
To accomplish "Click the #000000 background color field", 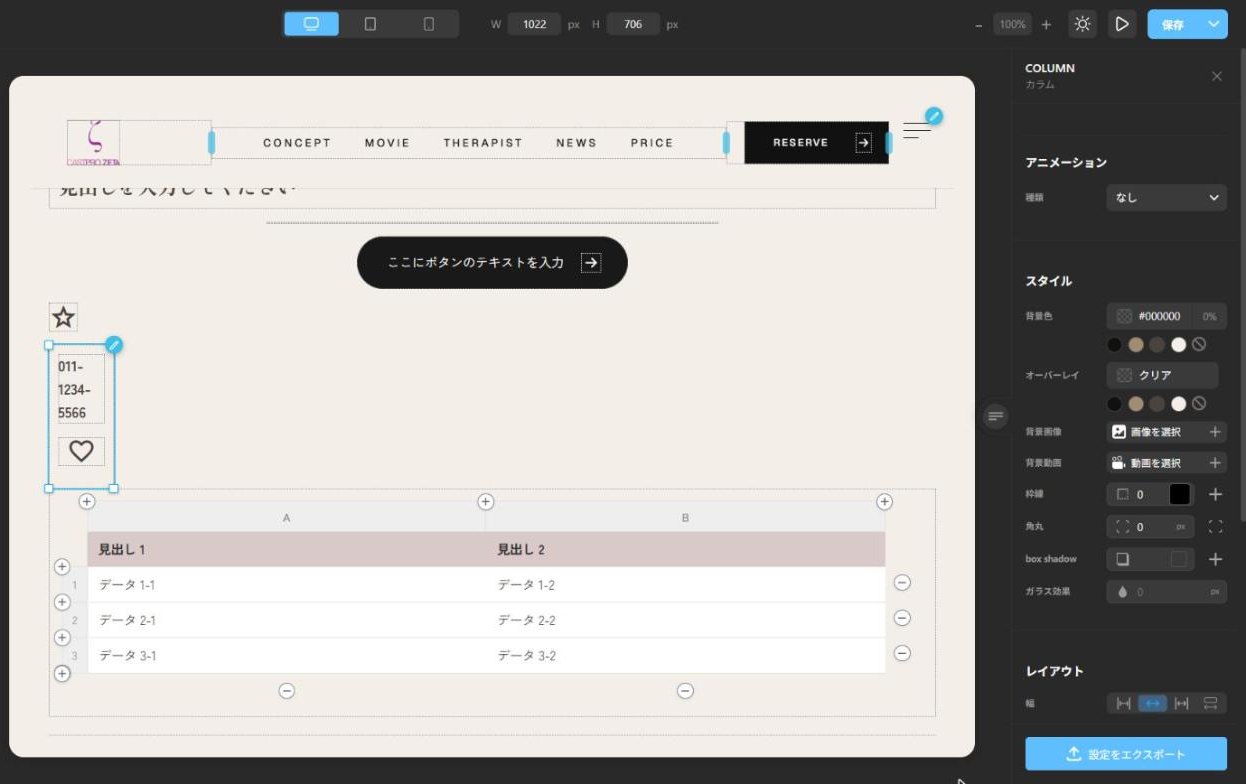I will pyautogui.click(x=1166, y=316).
